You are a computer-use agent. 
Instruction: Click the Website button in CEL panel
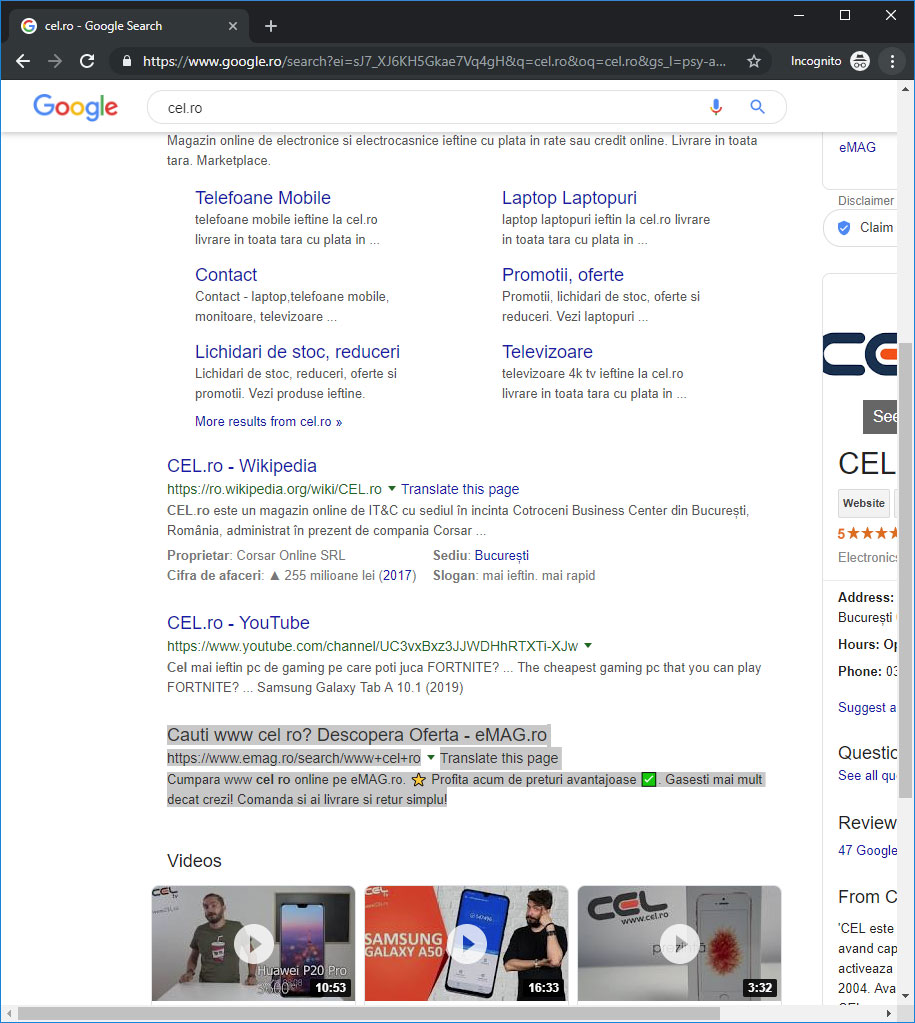(x=863, y=503)
